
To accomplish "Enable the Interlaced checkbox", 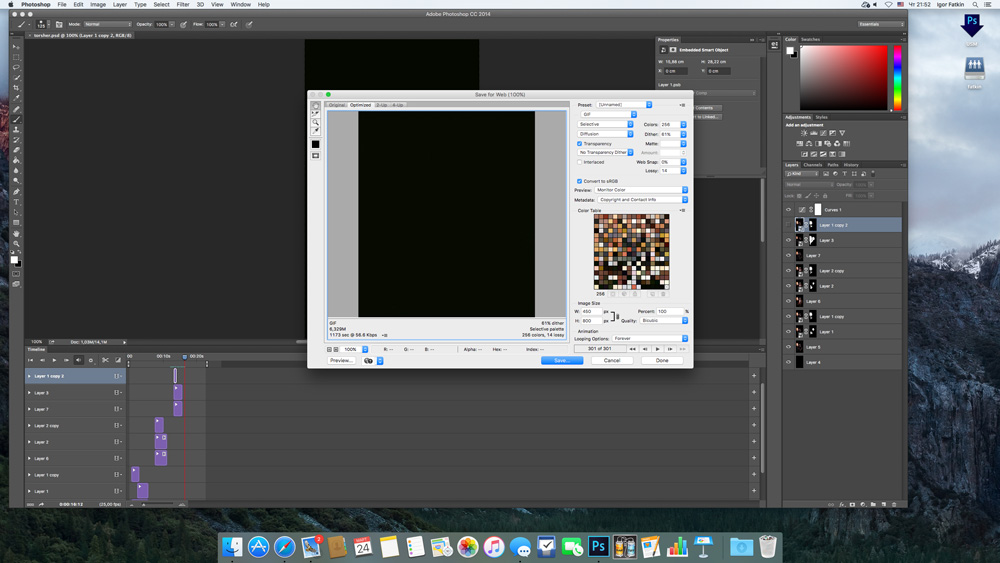I will (x=579, y=162).
